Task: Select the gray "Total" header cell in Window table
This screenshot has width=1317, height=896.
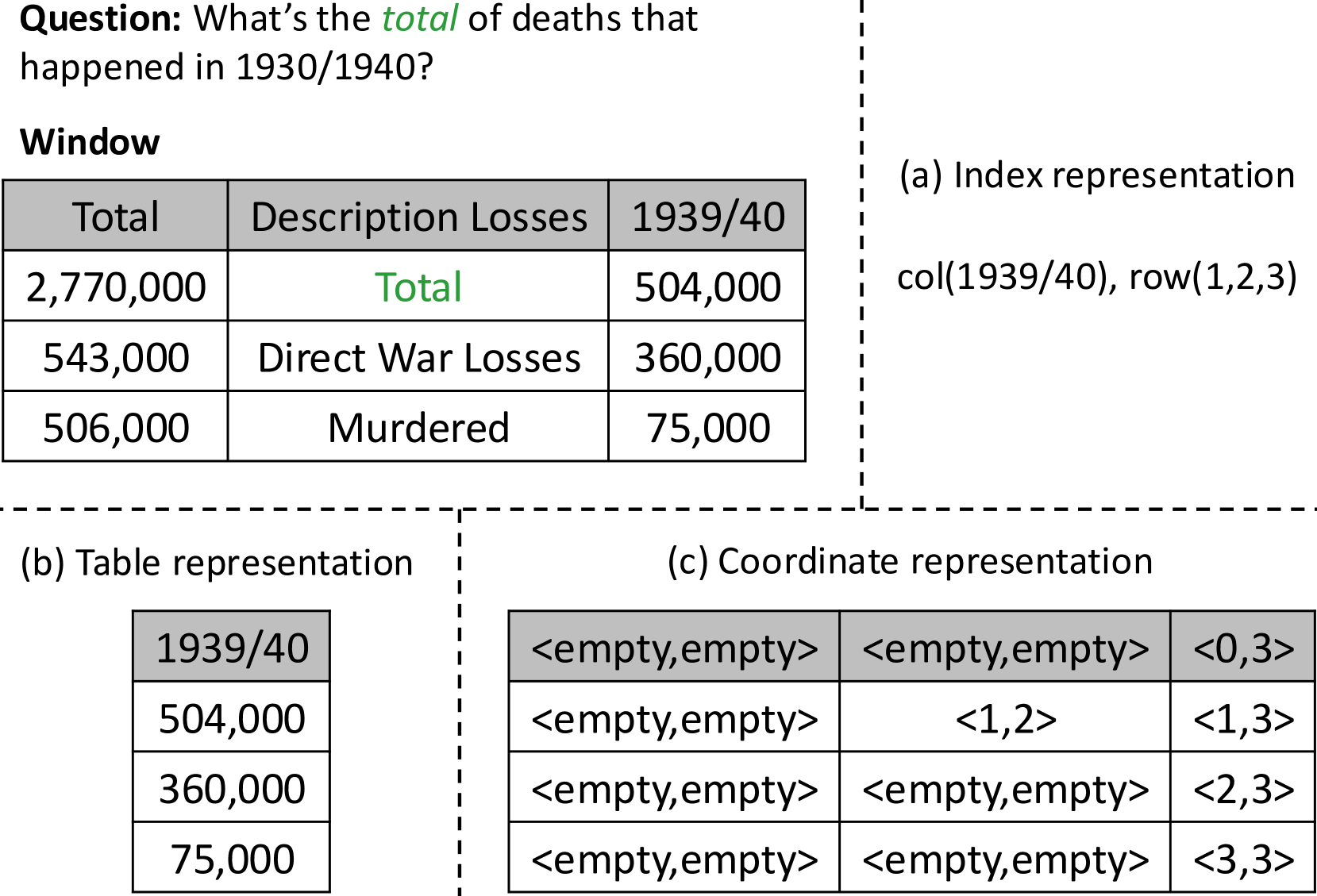Action: (116, 216)
